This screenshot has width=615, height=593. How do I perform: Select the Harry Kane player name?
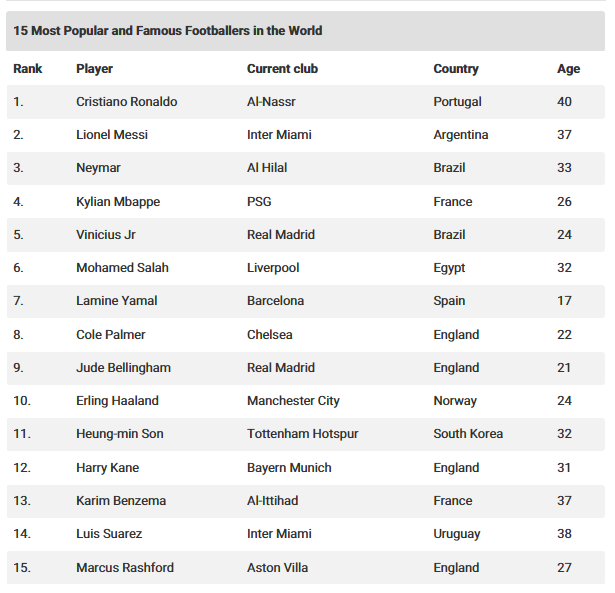107,467
